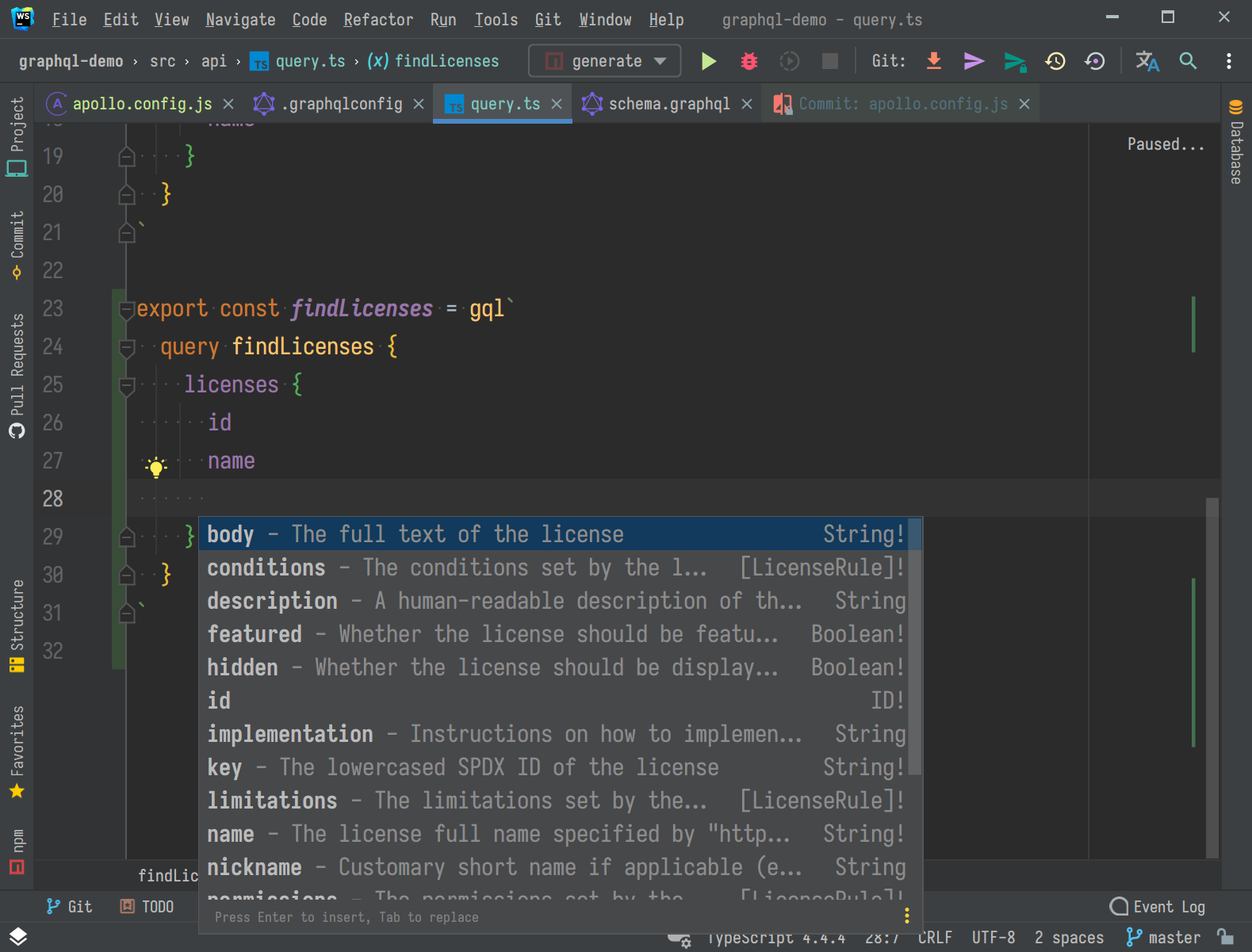
Task: Open the Navigate menu
Action: click(240, 20)
